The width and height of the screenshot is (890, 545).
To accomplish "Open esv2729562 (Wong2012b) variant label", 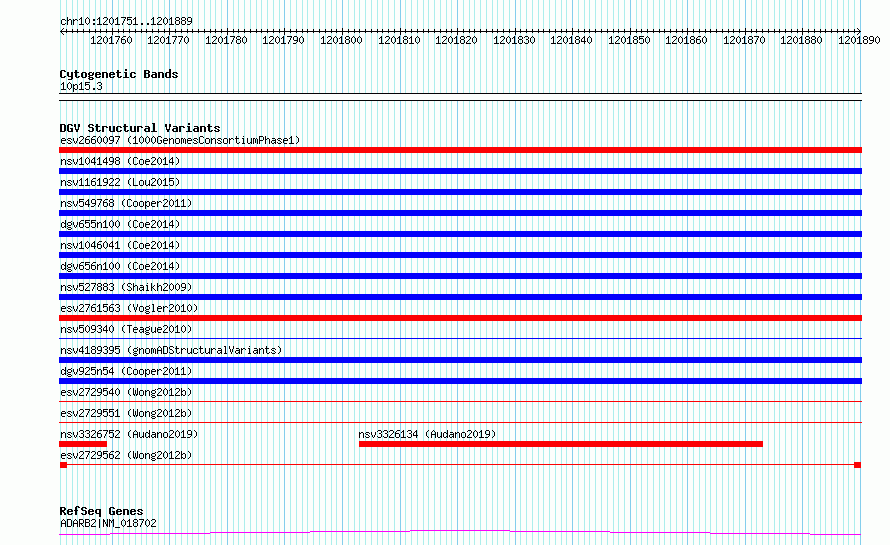I will [x=126, y=455].
